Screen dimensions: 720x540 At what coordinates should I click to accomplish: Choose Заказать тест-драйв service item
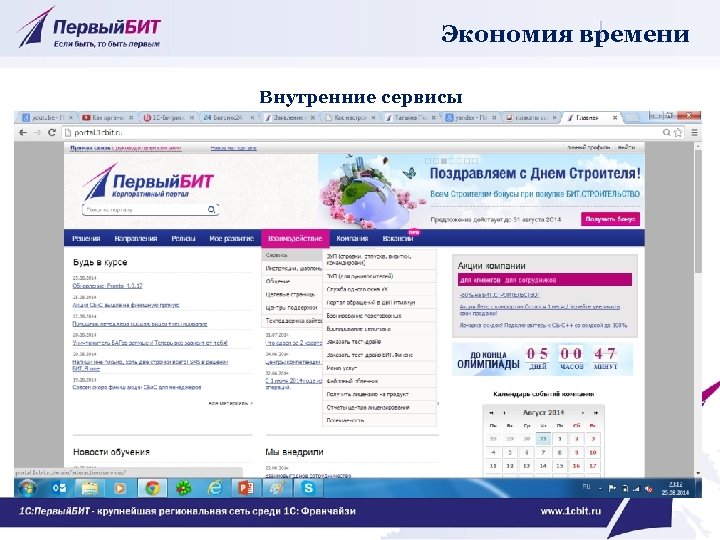[379, 342]
